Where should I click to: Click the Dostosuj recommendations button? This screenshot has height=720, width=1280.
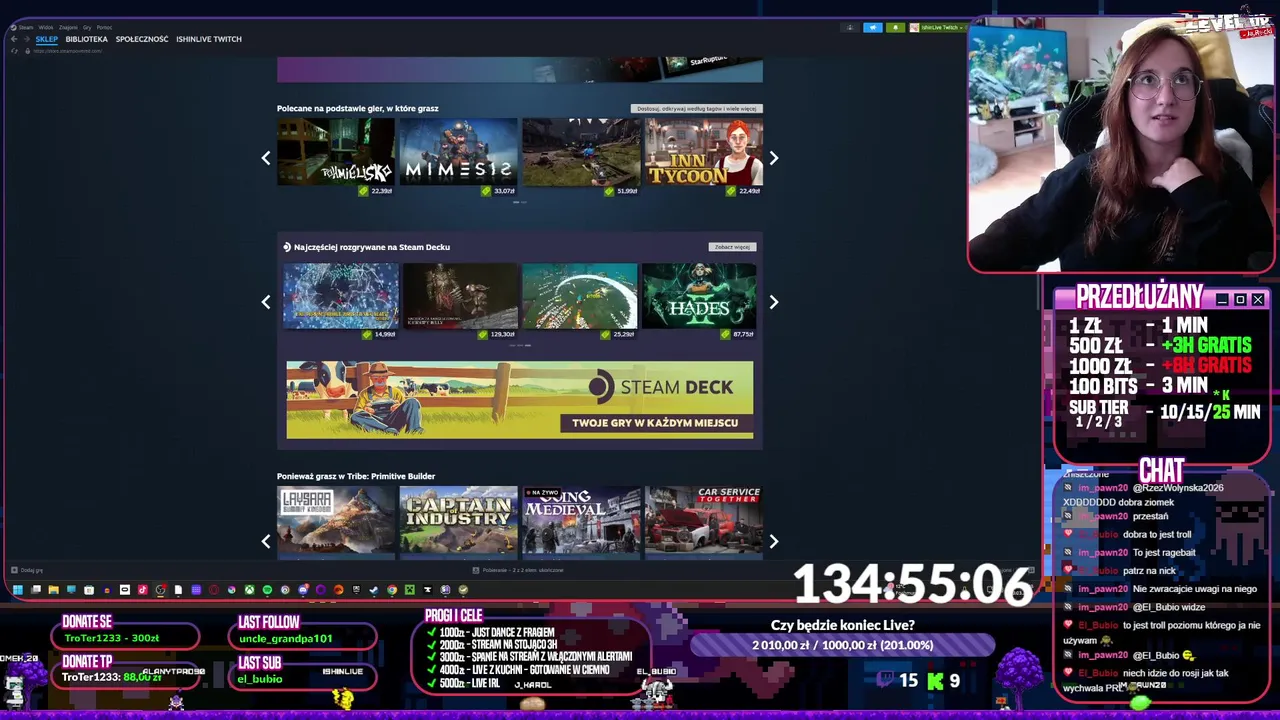697,108
